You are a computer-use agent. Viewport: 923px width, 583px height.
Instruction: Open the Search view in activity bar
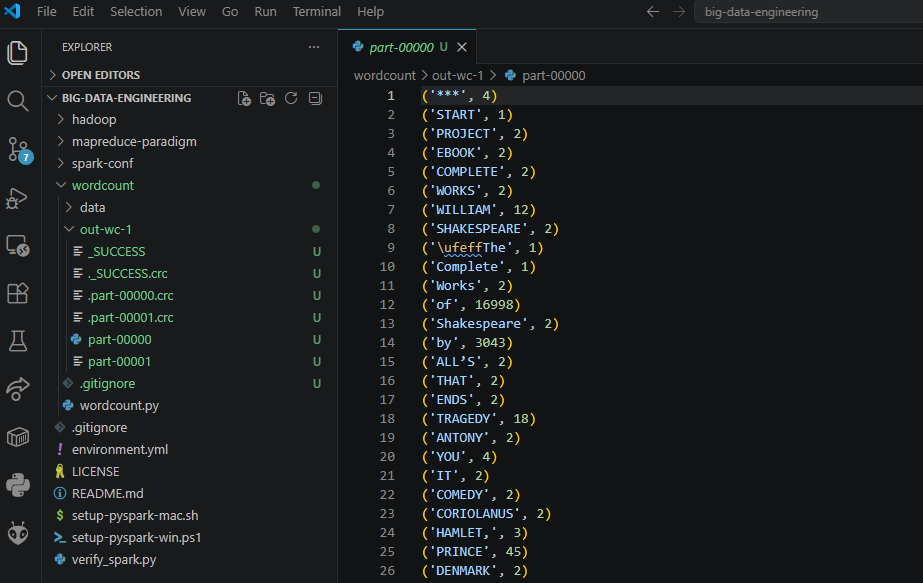(18, 101)
